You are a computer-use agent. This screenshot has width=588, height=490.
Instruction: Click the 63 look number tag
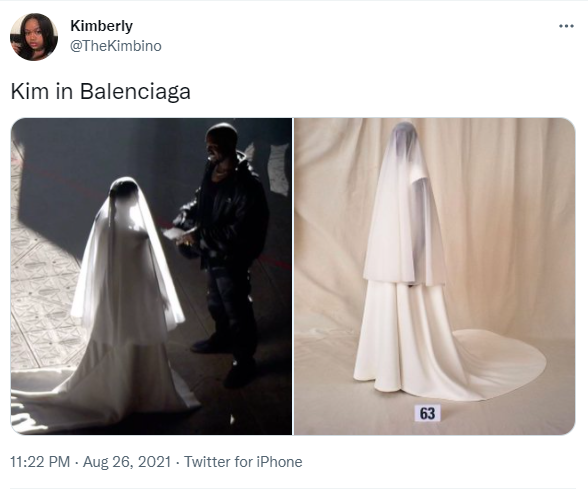(x=428, y=413)
